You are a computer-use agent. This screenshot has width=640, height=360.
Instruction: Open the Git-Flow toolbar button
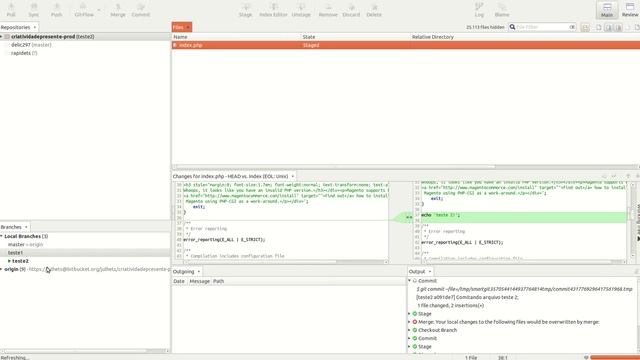pos(84,10)
